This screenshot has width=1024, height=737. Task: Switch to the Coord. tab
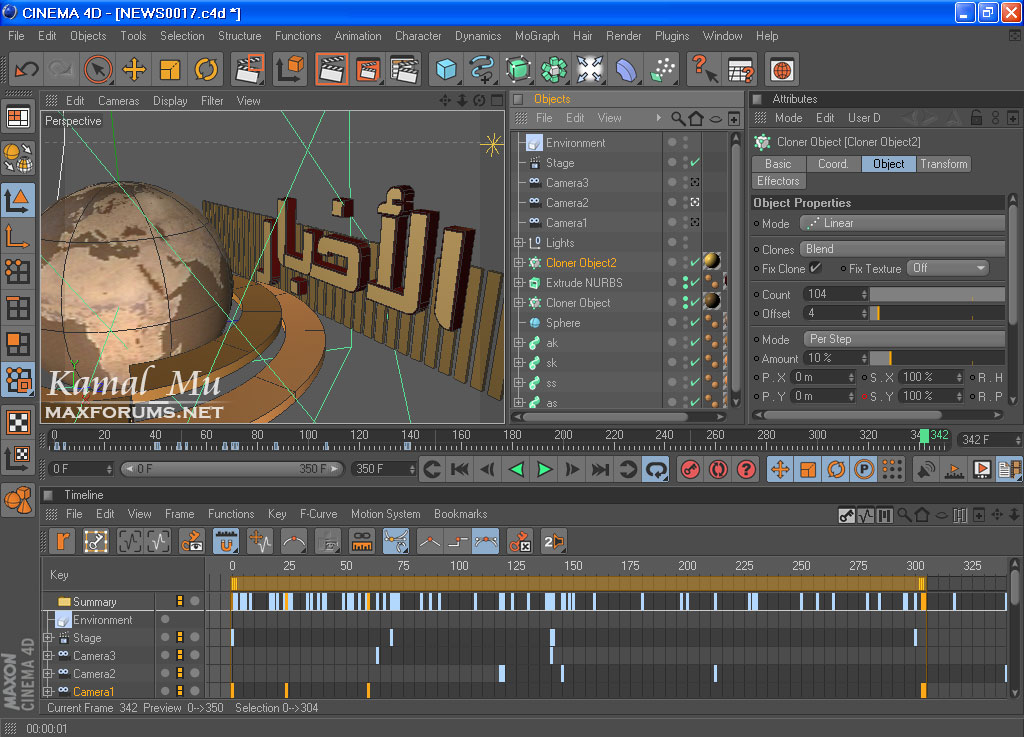pos(833,164)
